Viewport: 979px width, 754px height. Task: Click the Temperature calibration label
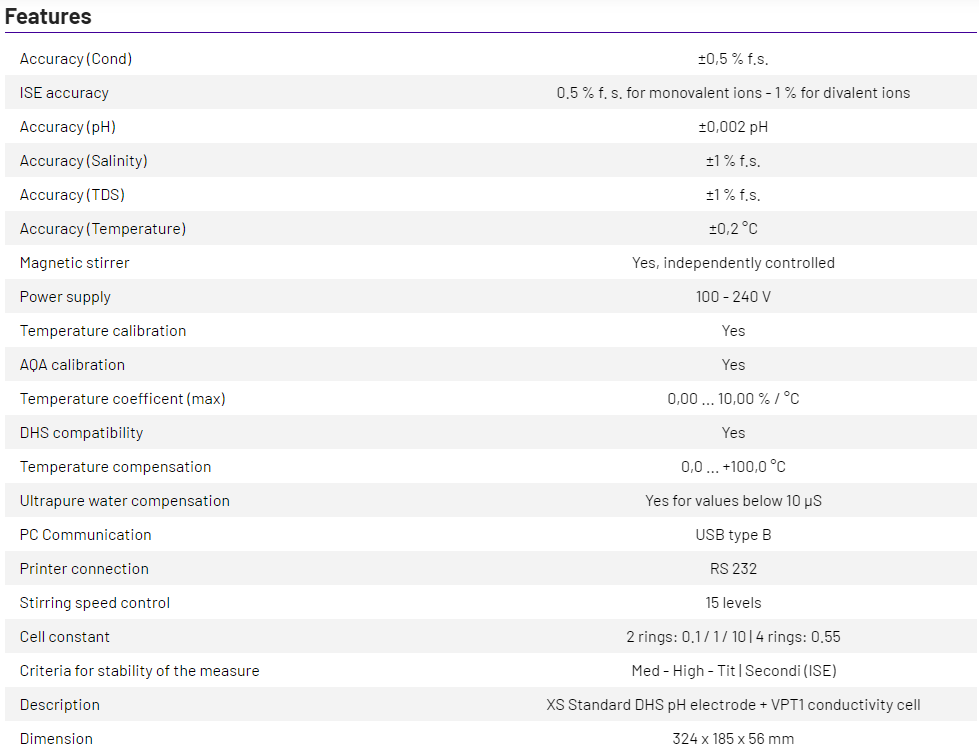pyautogui.click(x=103, y=331)
